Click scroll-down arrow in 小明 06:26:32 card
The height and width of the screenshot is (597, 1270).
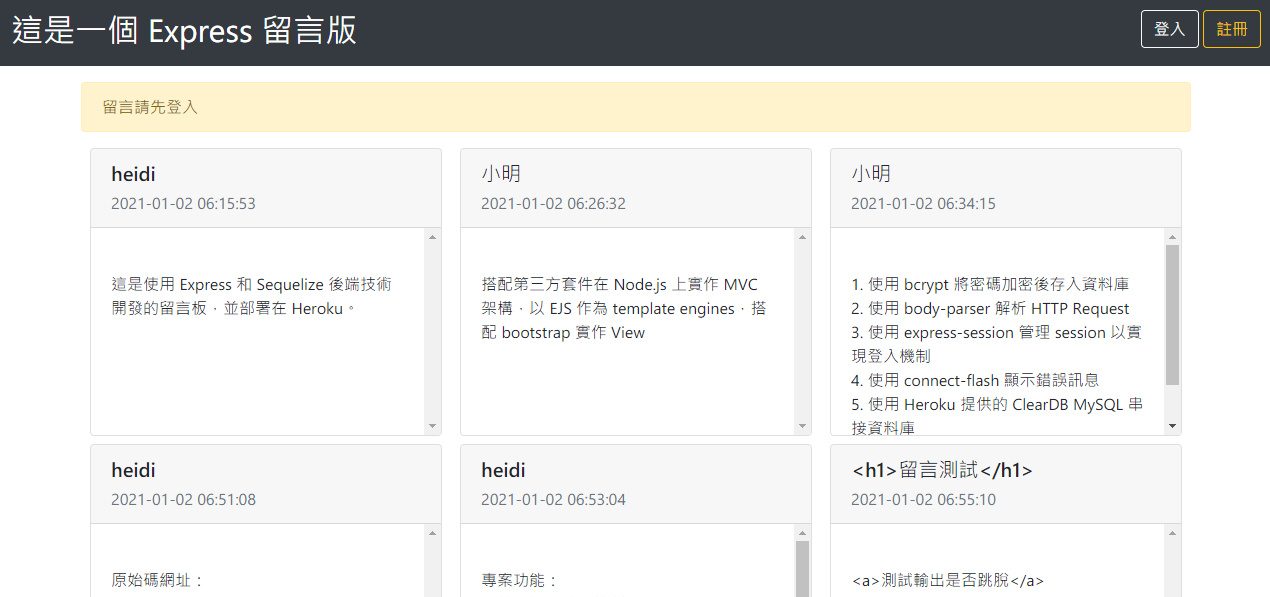[x=802, y=426]
